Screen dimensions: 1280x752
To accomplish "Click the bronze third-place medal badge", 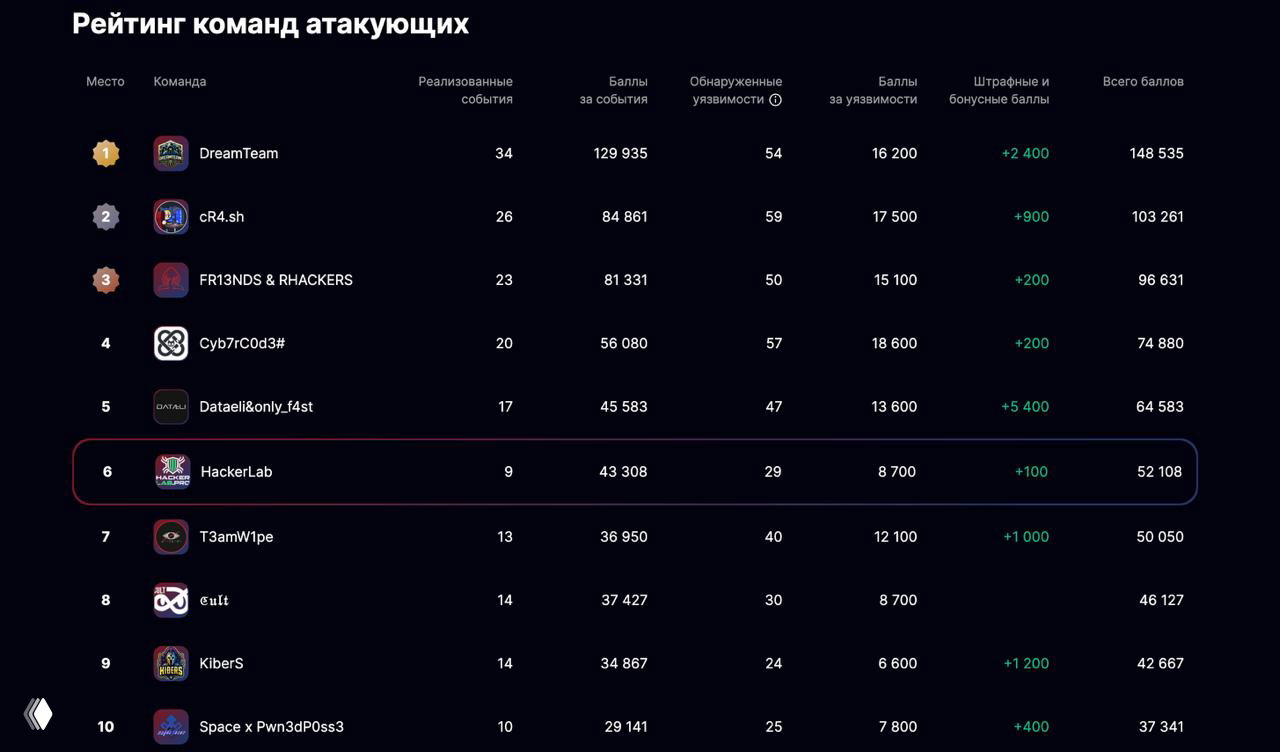I will point(106,280).
